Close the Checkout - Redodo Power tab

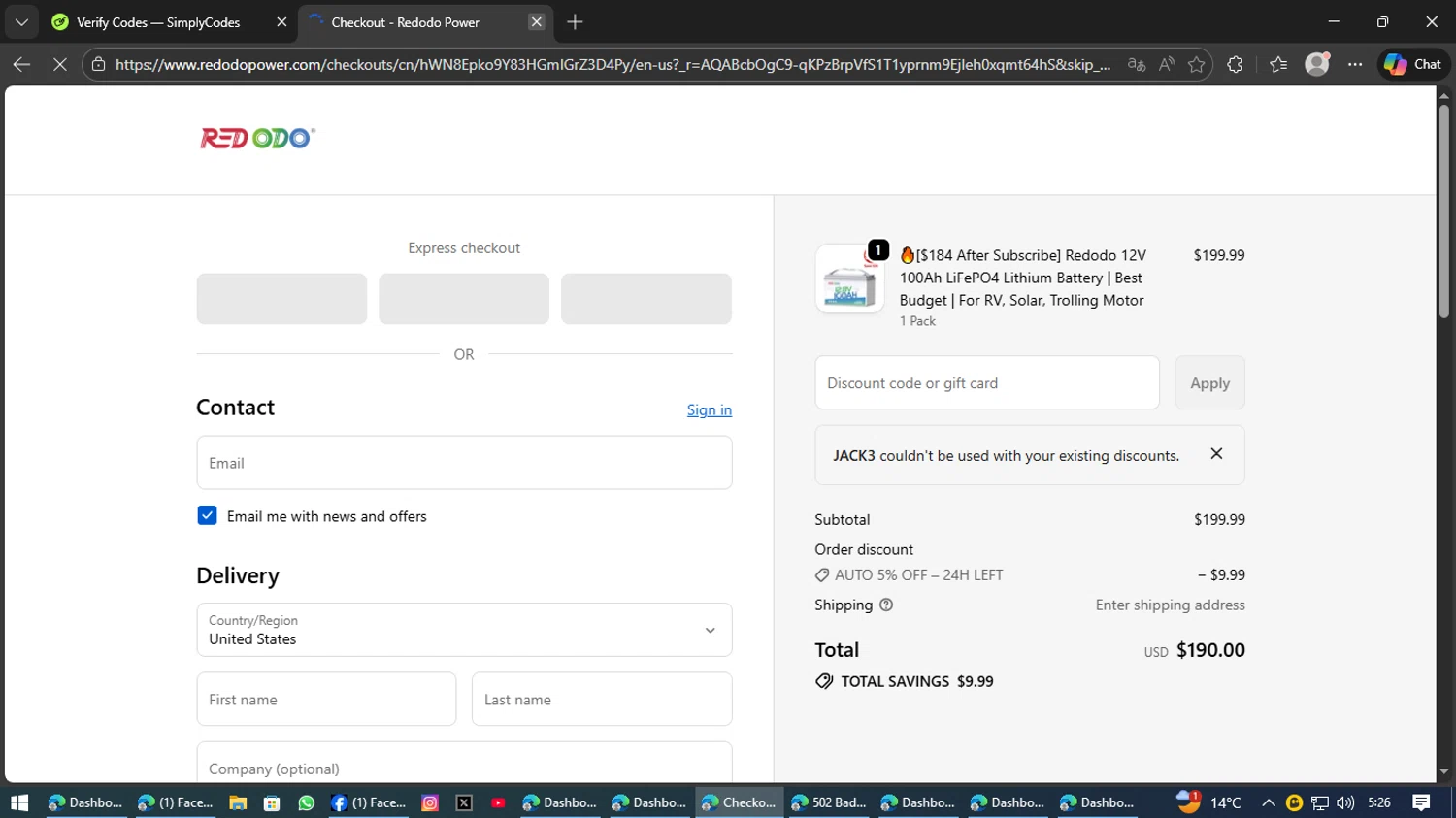point(537,22)
